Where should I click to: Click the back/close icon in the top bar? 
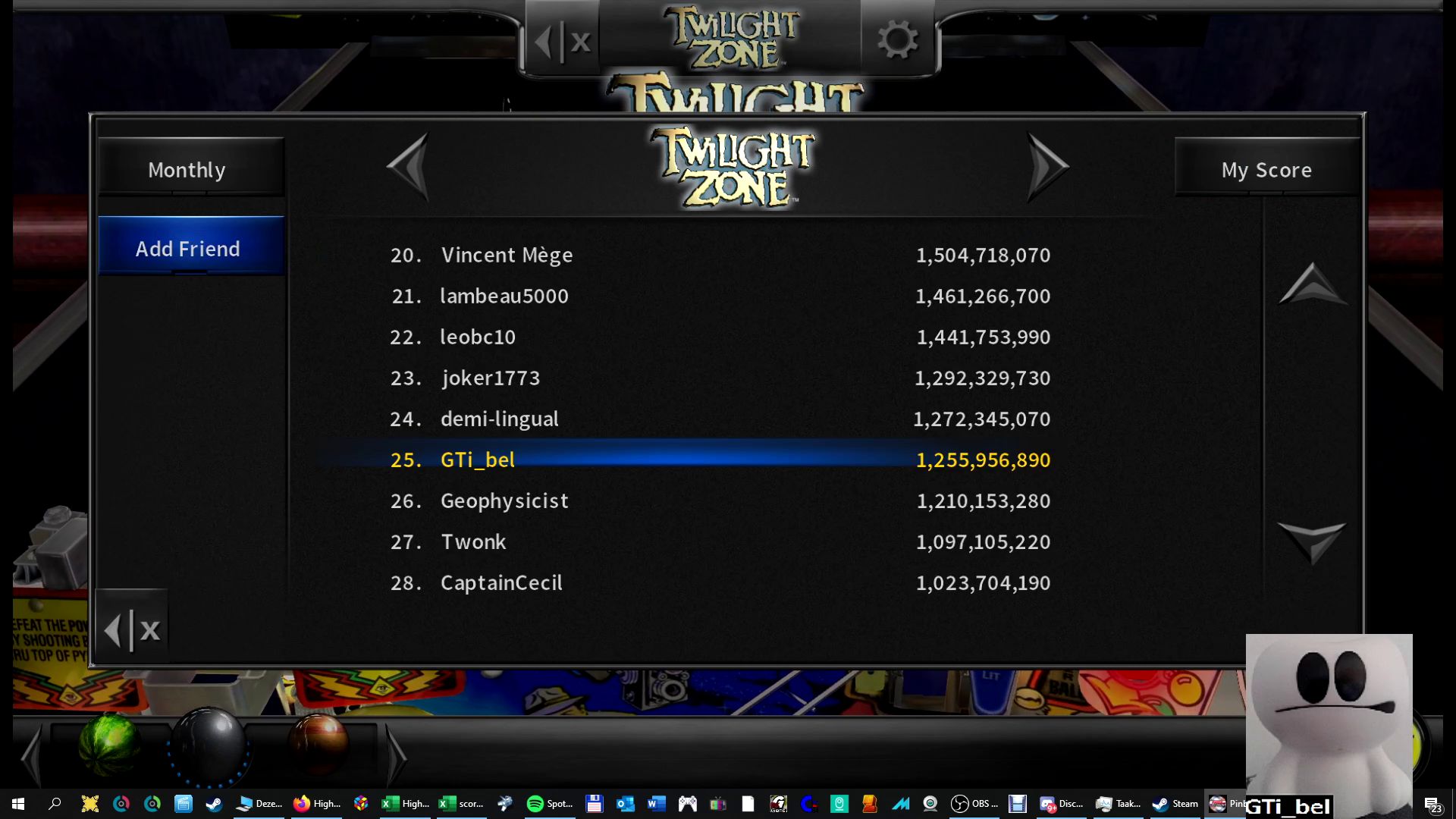pos(562,40)
